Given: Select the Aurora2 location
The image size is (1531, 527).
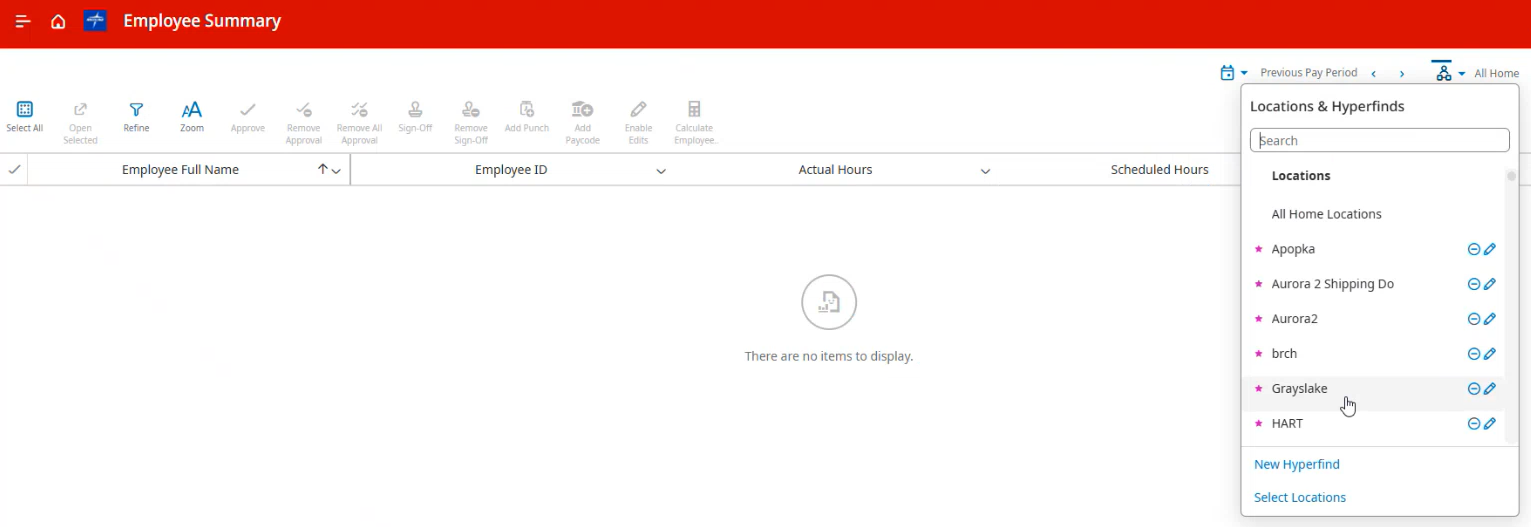Looking at the screenshot, I should 1294,319.
